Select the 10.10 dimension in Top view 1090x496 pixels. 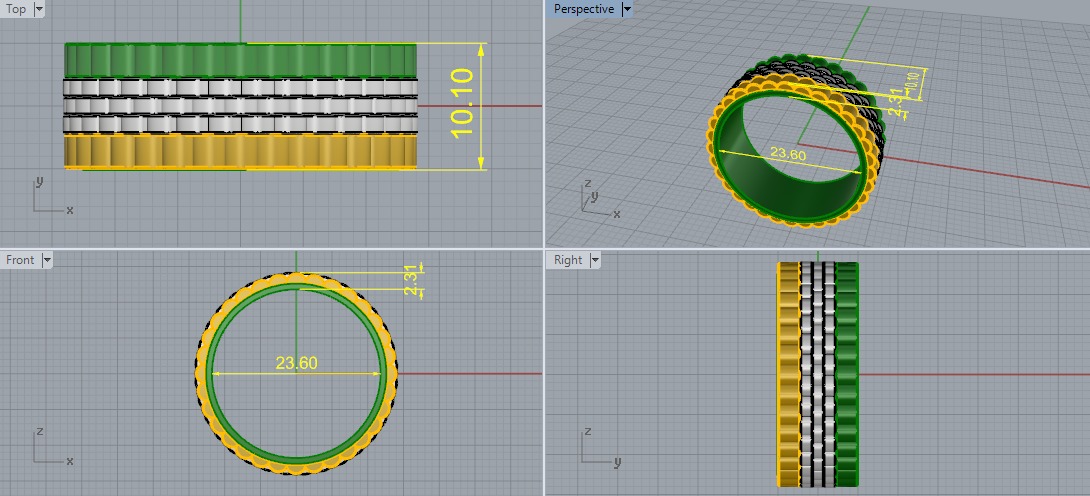(x=462, y=102)
